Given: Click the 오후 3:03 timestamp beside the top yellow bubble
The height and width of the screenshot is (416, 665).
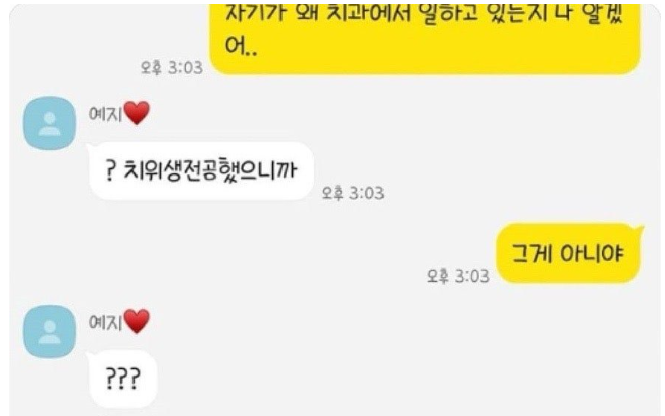Looking at the screenshot, I should [x=172, y=67].
